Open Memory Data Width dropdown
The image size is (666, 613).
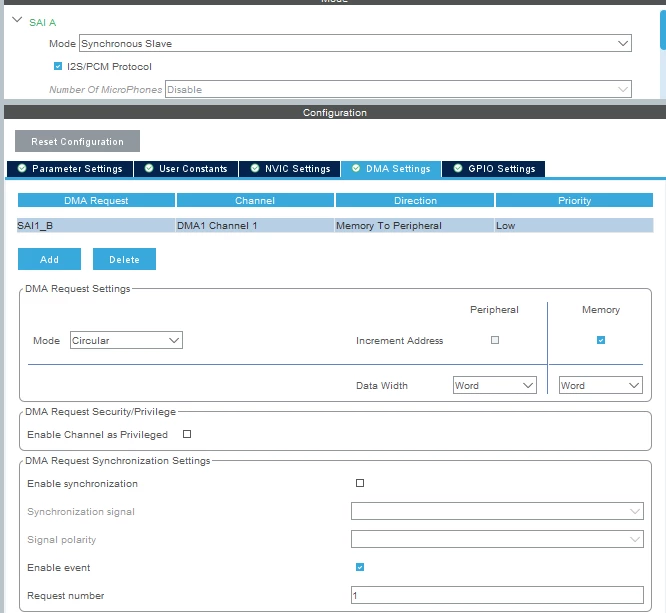[x=601, y=385]
